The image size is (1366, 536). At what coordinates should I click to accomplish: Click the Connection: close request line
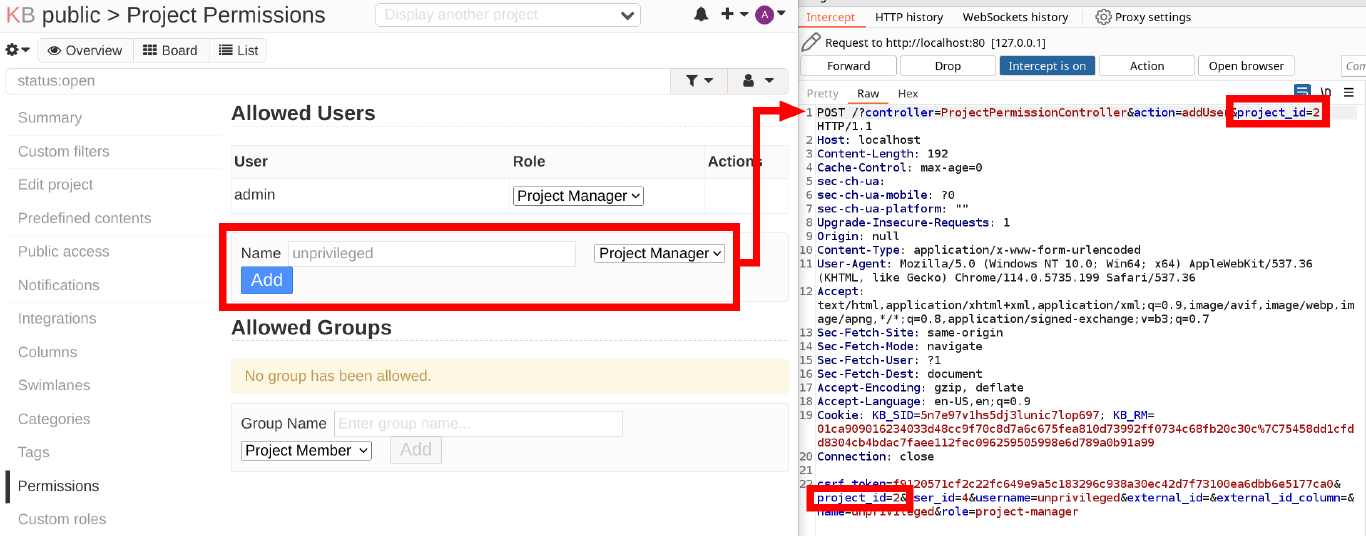[875, 457]
